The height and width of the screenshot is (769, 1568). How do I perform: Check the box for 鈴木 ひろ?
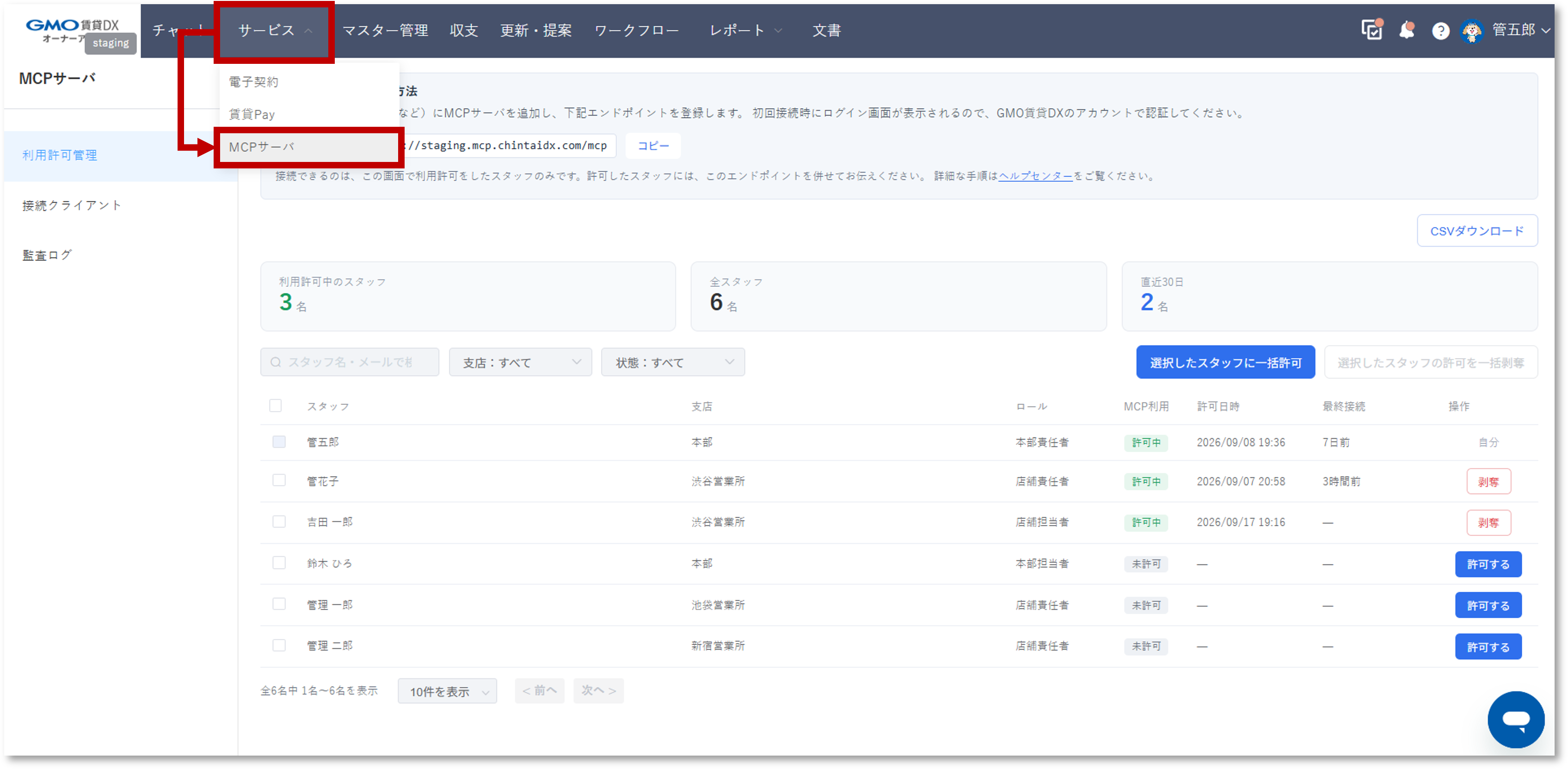point(279,563)
